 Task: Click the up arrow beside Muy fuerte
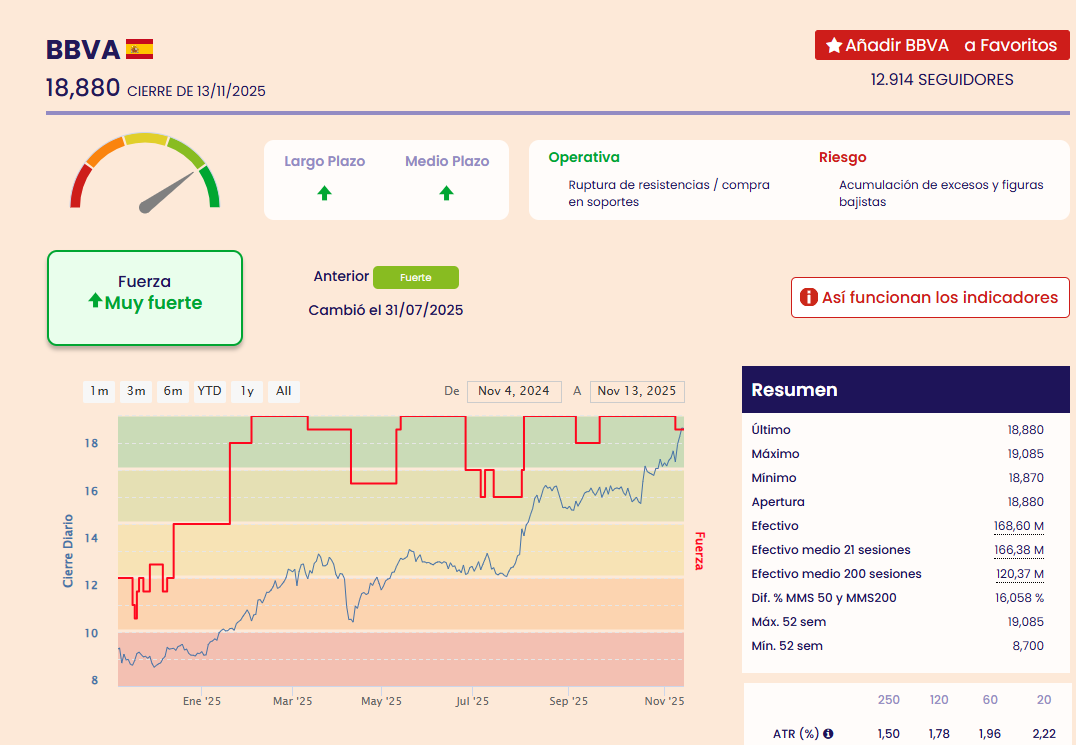[x=95, y=300]
